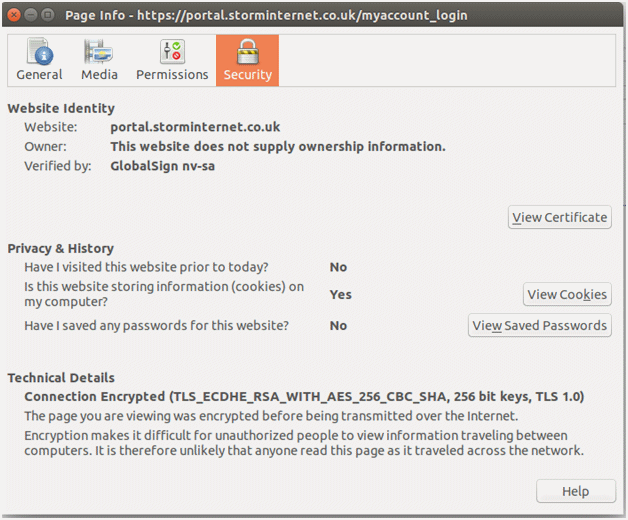
Task: Click the General tab info icon
Action: (39, 52)
